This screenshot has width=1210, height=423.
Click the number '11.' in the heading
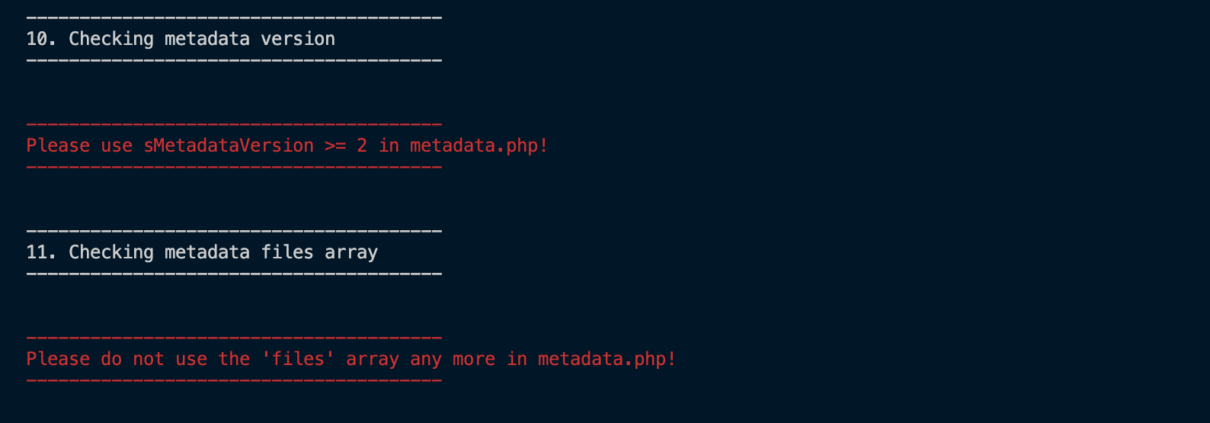pos(42,252)
